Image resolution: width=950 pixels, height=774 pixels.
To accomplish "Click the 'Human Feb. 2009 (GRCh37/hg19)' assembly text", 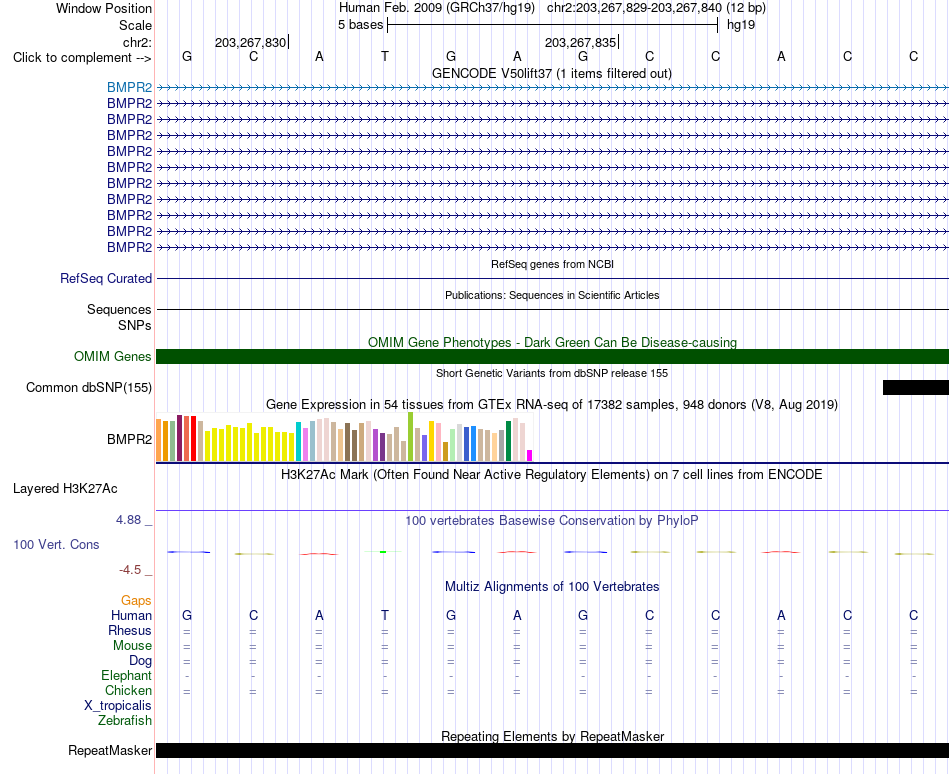I will (436, 8).
